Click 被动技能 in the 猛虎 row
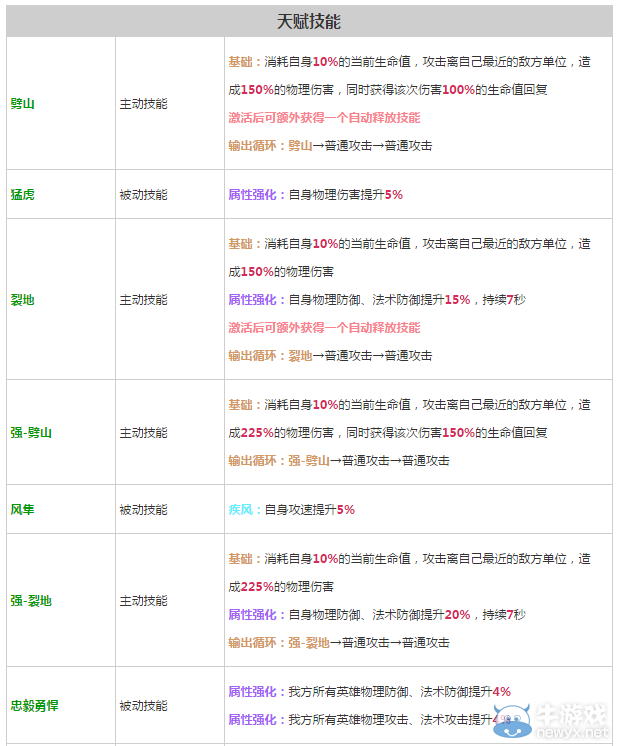Image resolution: width=617 pixels, height=746 pixels. pyautogui.click(x=143, y=195)
